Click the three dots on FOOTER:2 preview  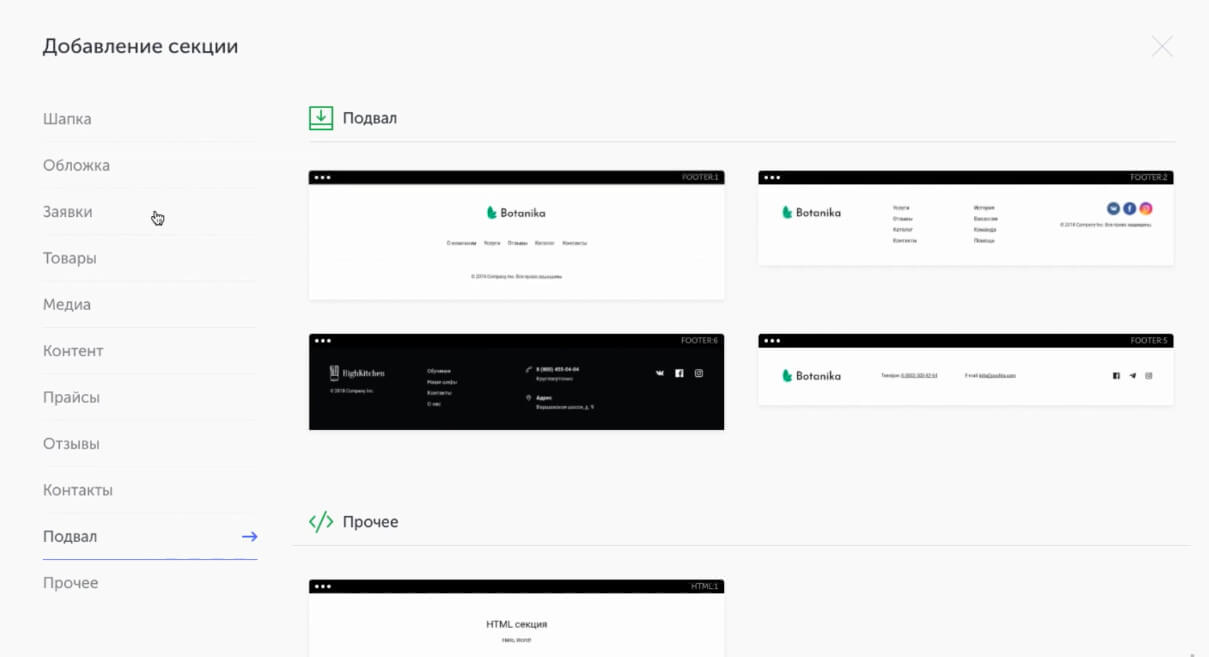pos(772,178)
